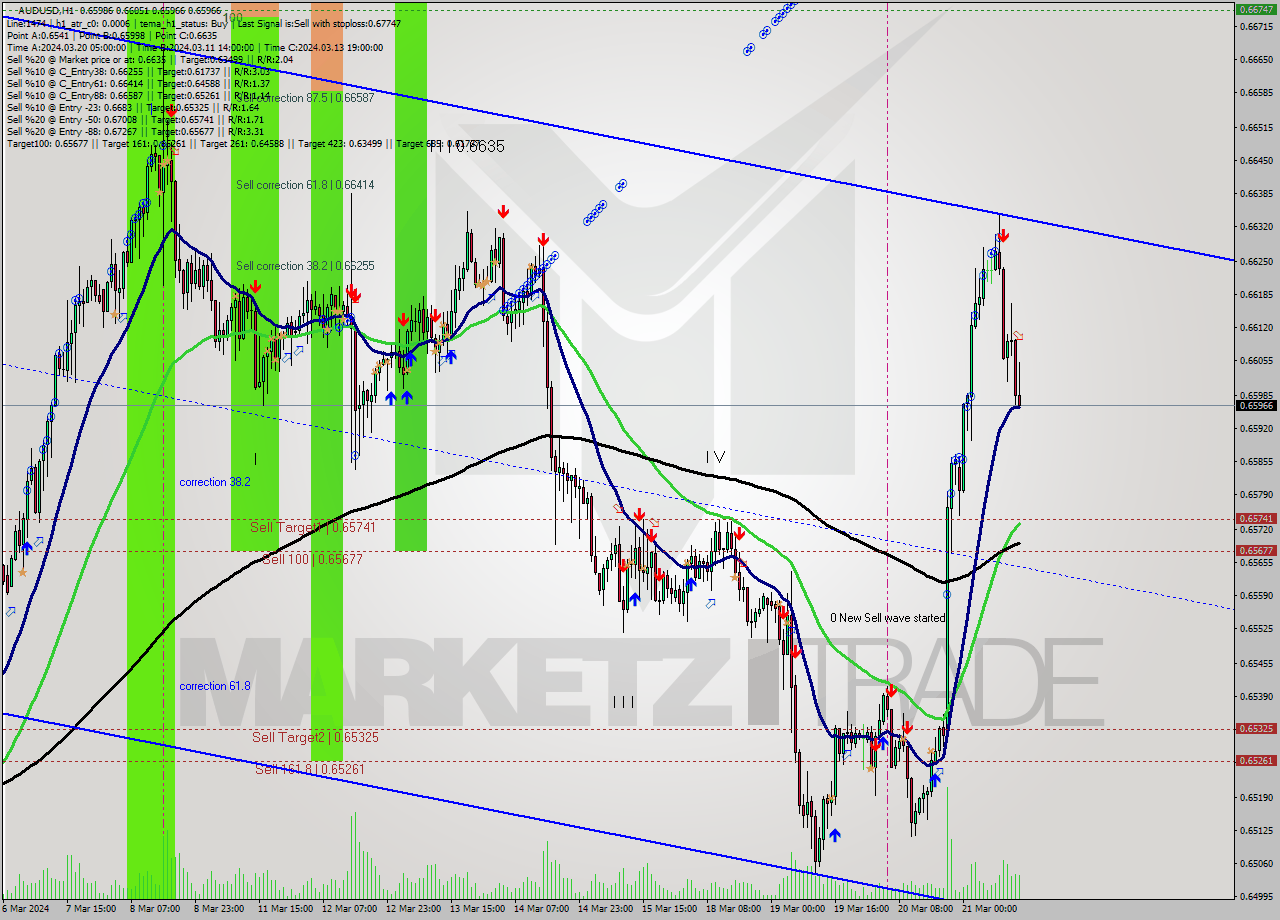
Task: Click the 'Target100: 0.65677' targets info line
Action: tap(245, 144)
